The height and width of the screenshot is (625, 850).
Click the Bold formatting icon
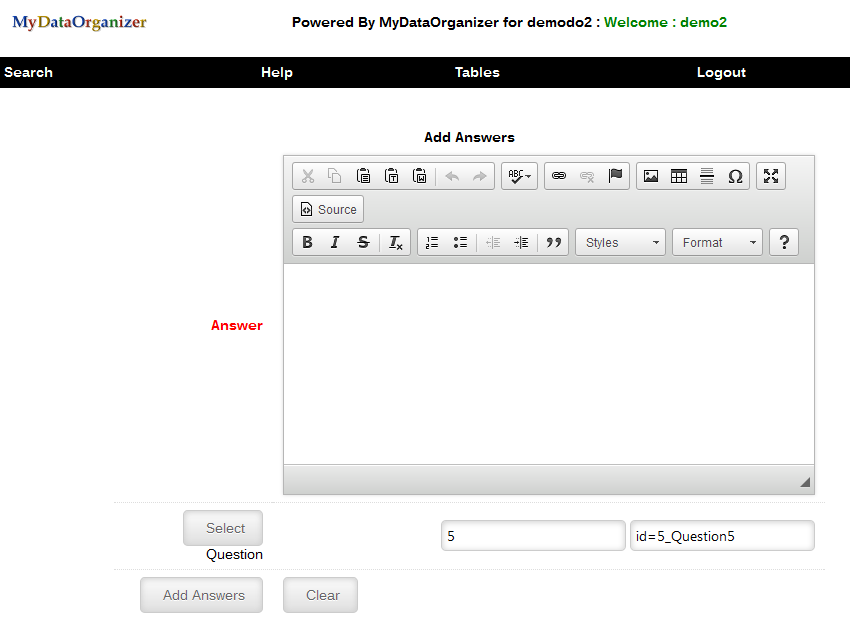[308, 242]
